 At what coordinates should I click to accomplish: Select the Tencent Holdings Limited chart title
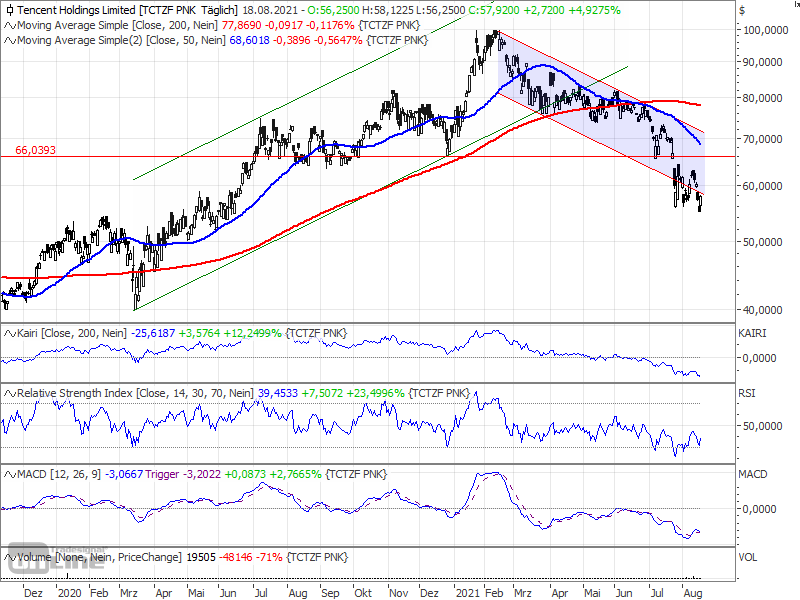(77, 10)
